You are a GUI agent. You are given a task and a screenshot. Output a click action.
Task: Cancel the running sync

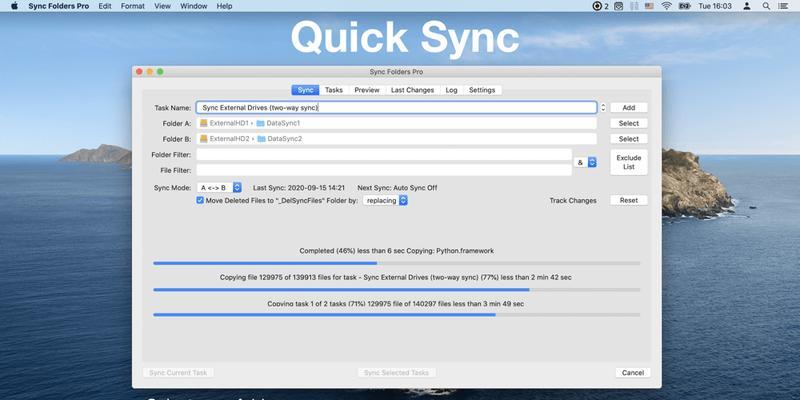coord(633,372)
